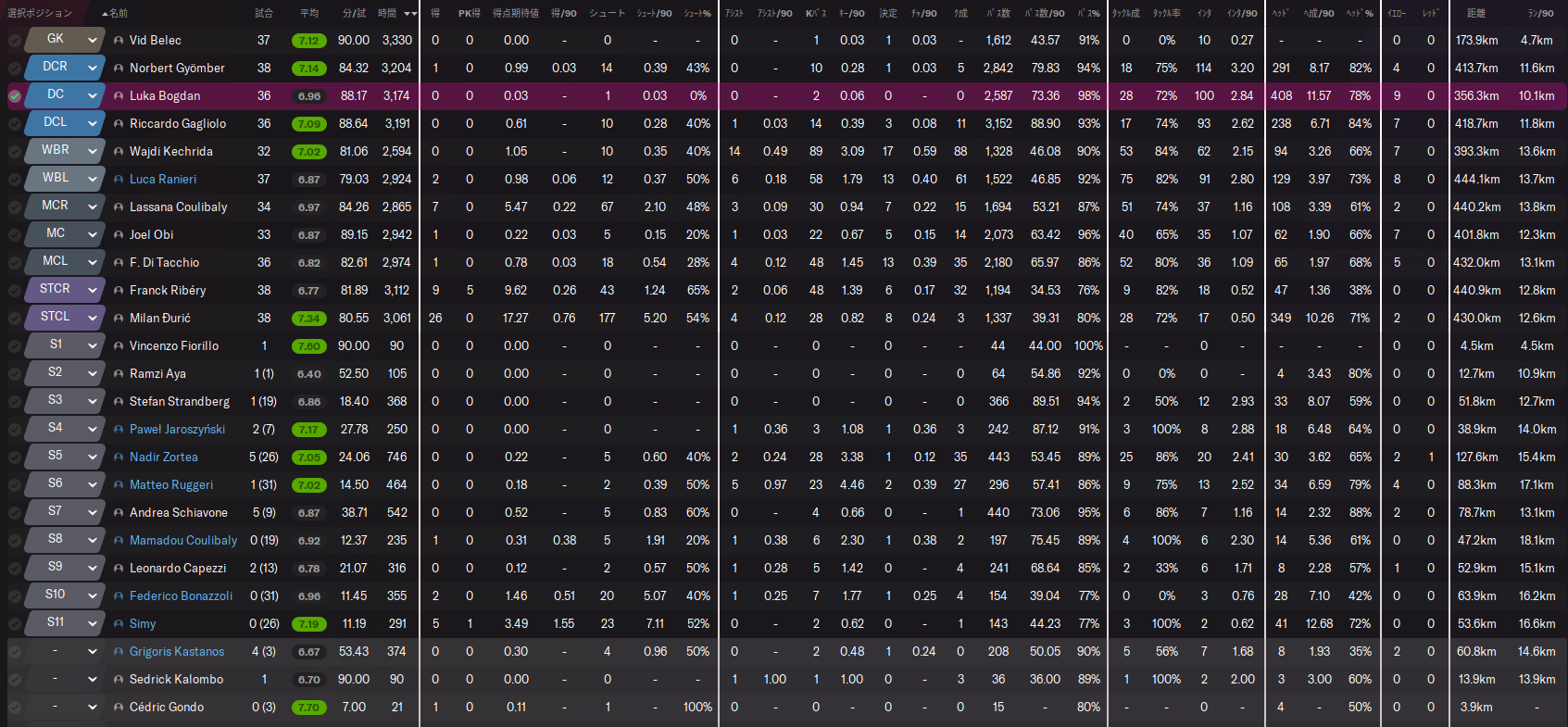Toggle selection check for the GK row
This screenshot has width=1568, height=727.
(15, 41)
